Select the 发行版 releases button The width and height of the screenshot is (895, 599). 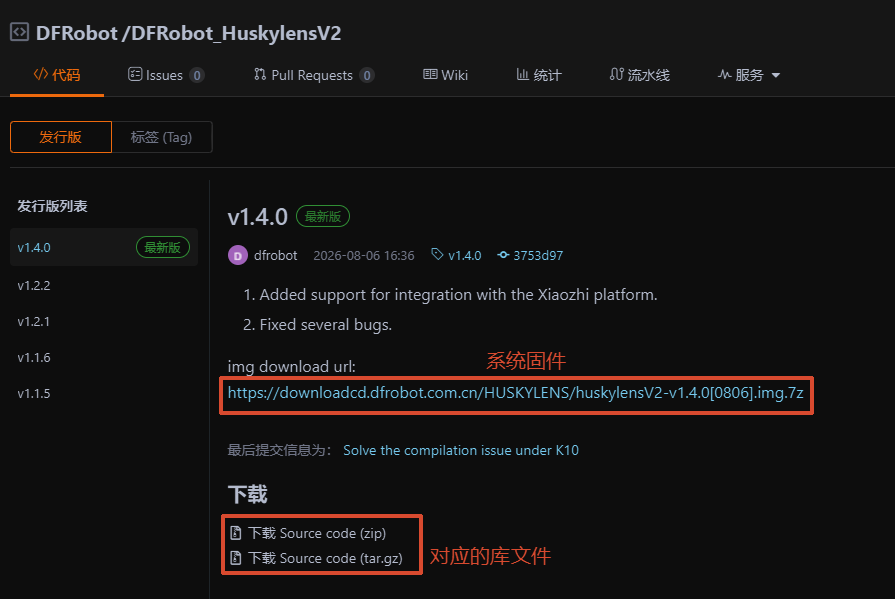click(61, 137)
